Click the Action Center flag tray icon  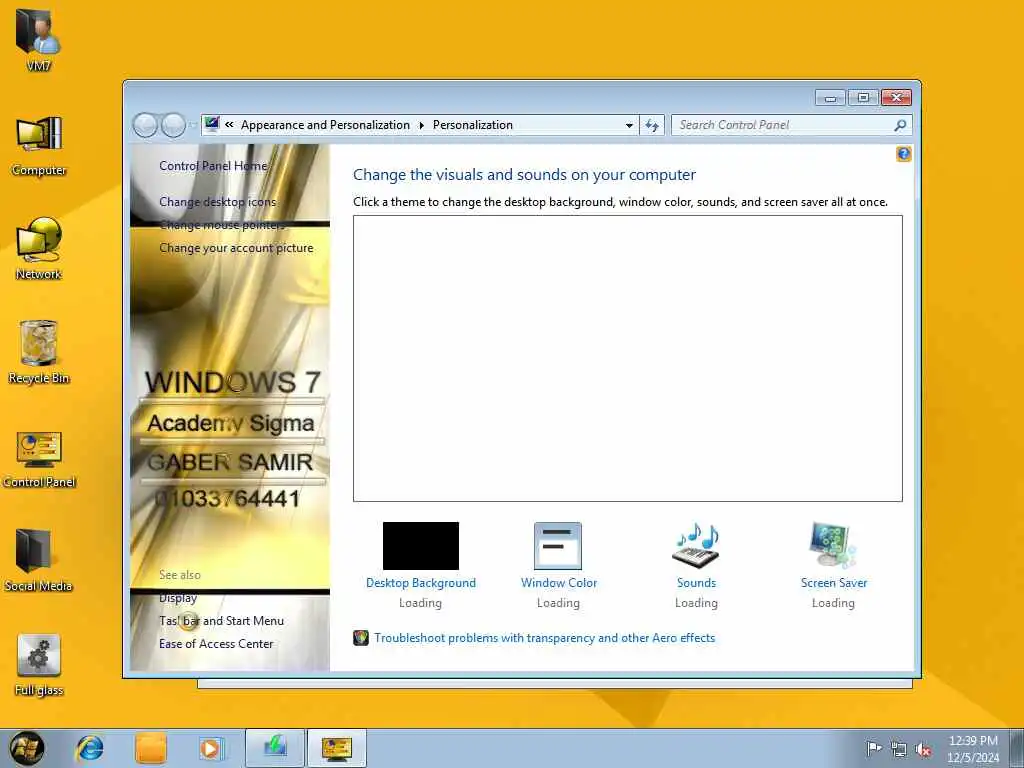tap(874, 748)
